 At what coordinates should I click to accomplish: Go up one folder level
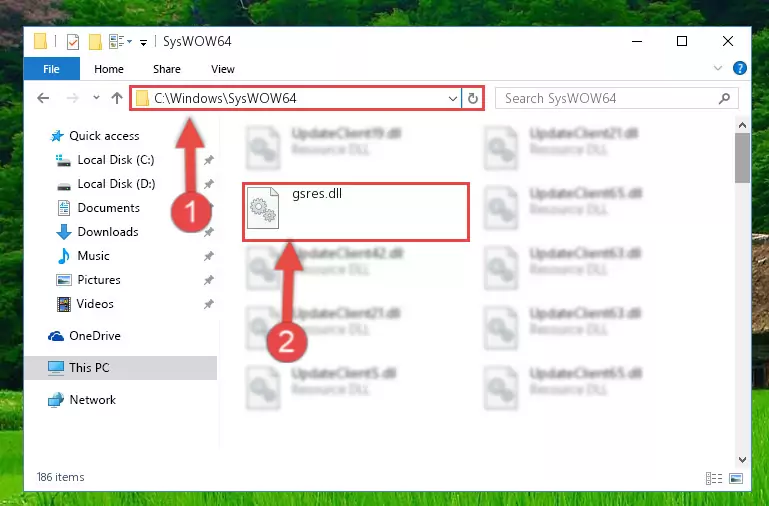[x=117, y=98]
